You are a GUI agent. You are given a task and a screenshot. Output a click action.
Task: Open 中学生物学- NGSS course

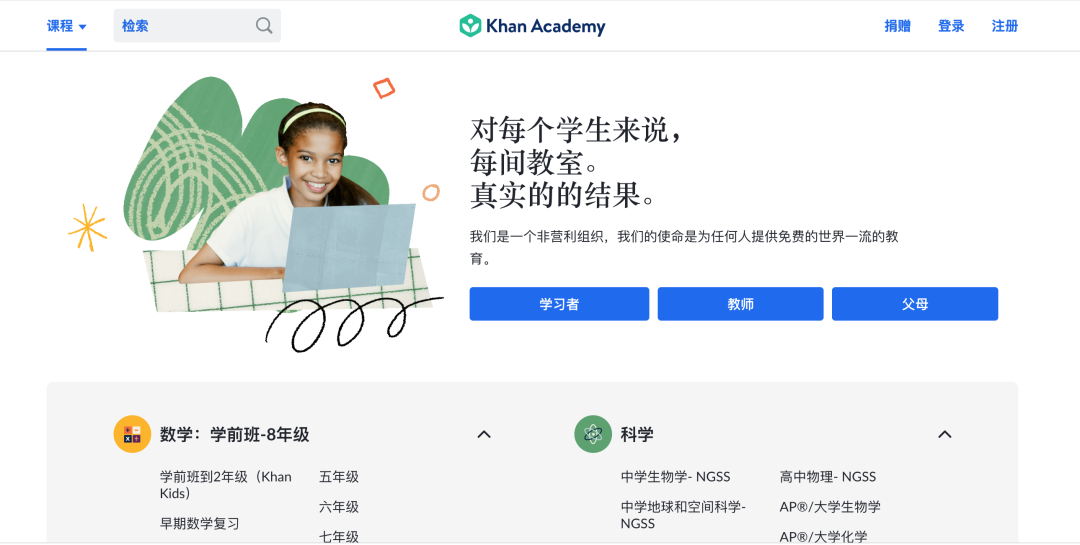(x=675, y=477)
